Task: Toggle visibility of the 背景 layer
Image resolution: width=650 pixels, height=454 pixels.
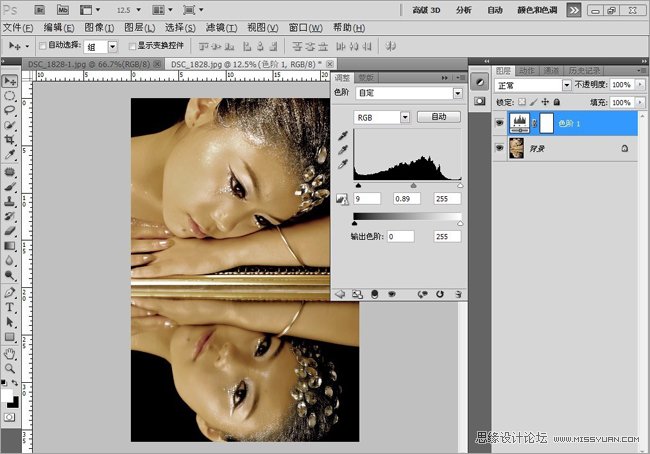Action: click(x=500, y=147)
